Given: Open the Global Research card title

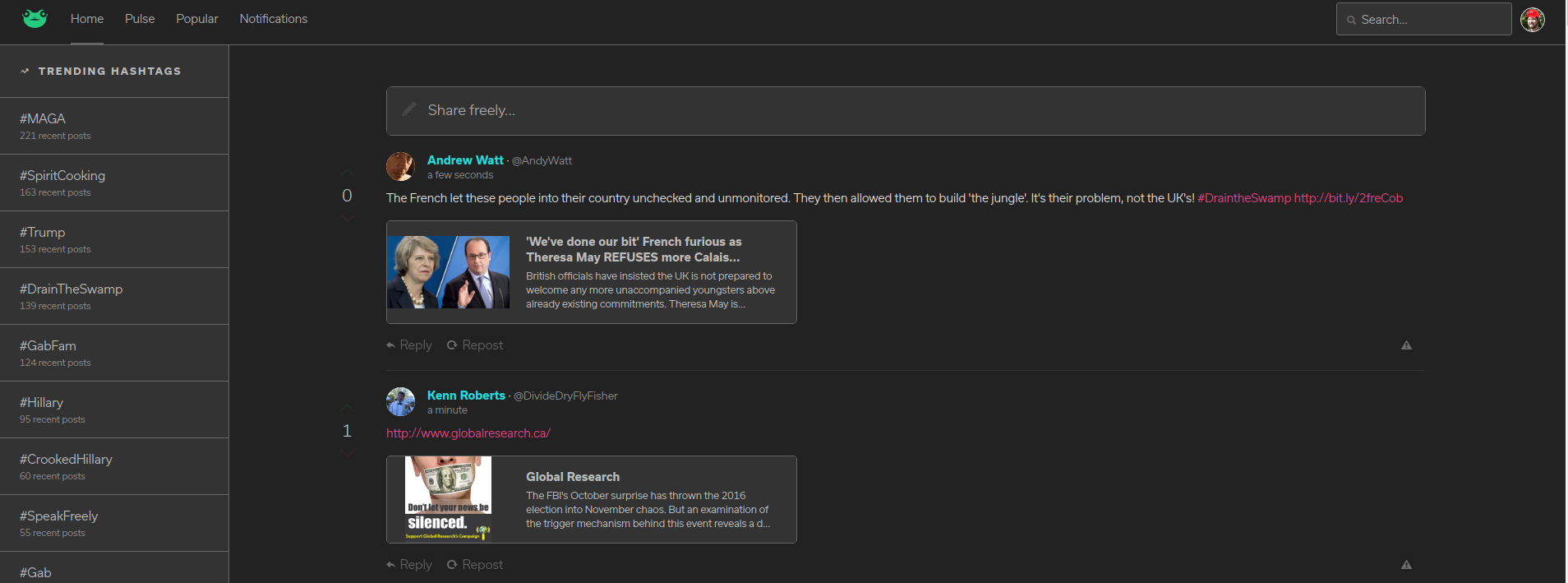Looking at the screenshot, I should 573,477.
